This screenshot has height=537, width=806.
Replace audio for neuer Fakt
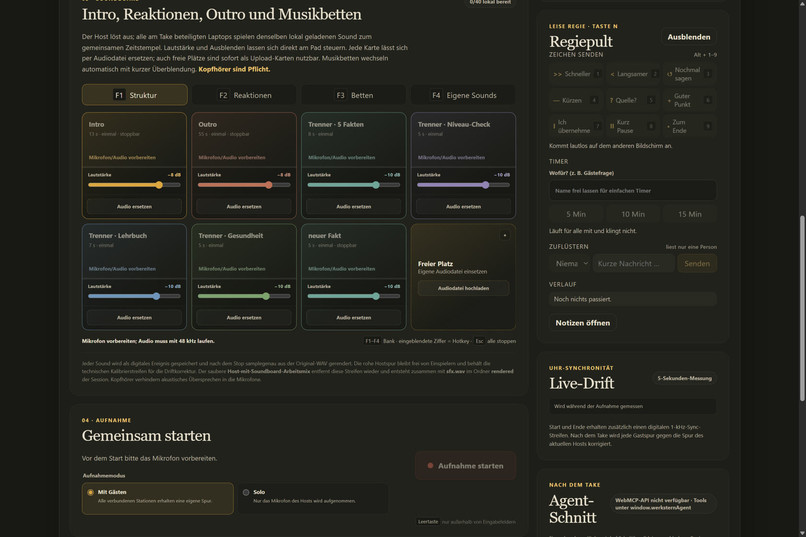pos(354,318)
